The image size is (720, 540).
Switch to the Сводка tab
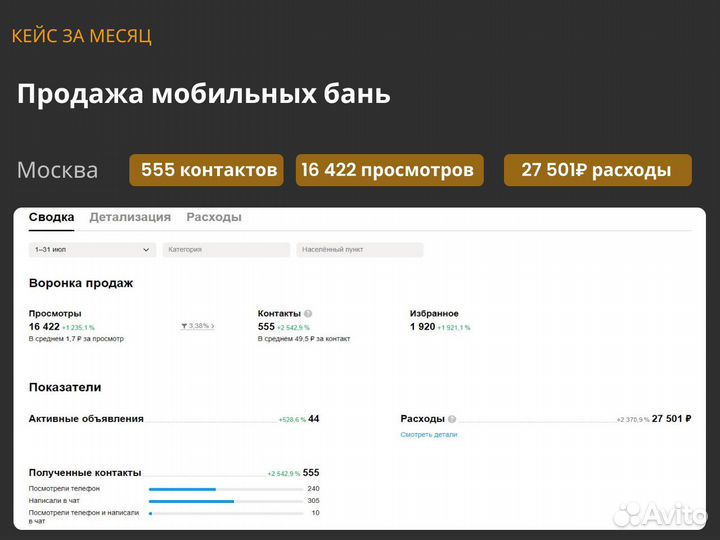[x=51, y=217]
